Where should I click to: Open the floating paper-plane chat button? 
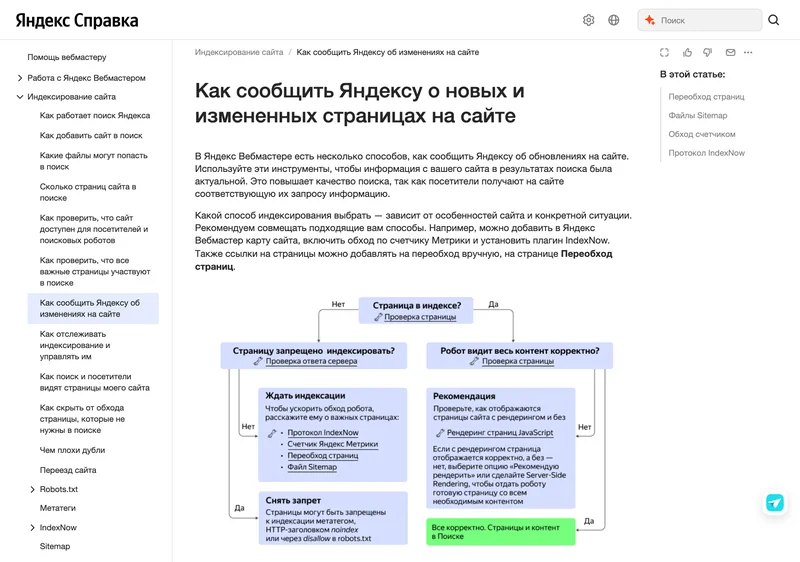pyautogui.click(x=774, y=503)
